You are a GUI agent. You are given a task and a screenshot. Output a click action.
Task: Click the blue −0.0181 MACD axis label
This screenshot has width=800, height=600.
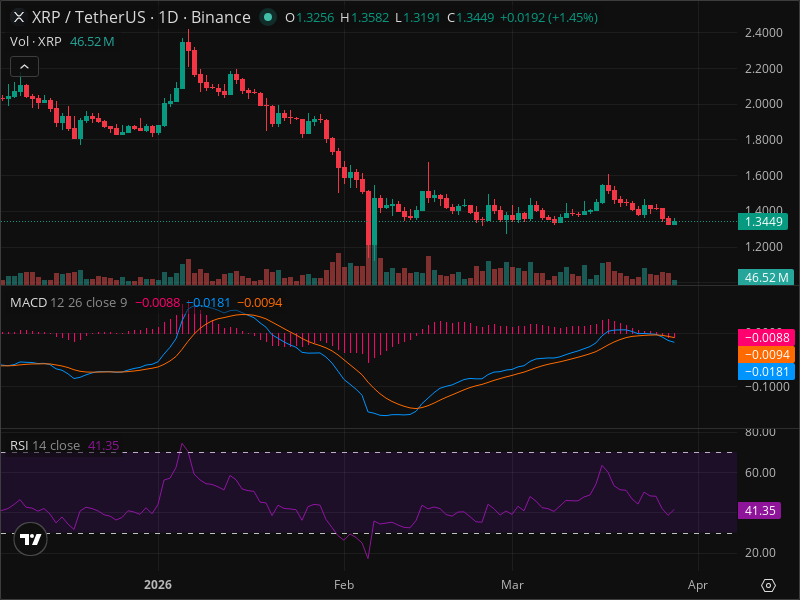[766, 371]
